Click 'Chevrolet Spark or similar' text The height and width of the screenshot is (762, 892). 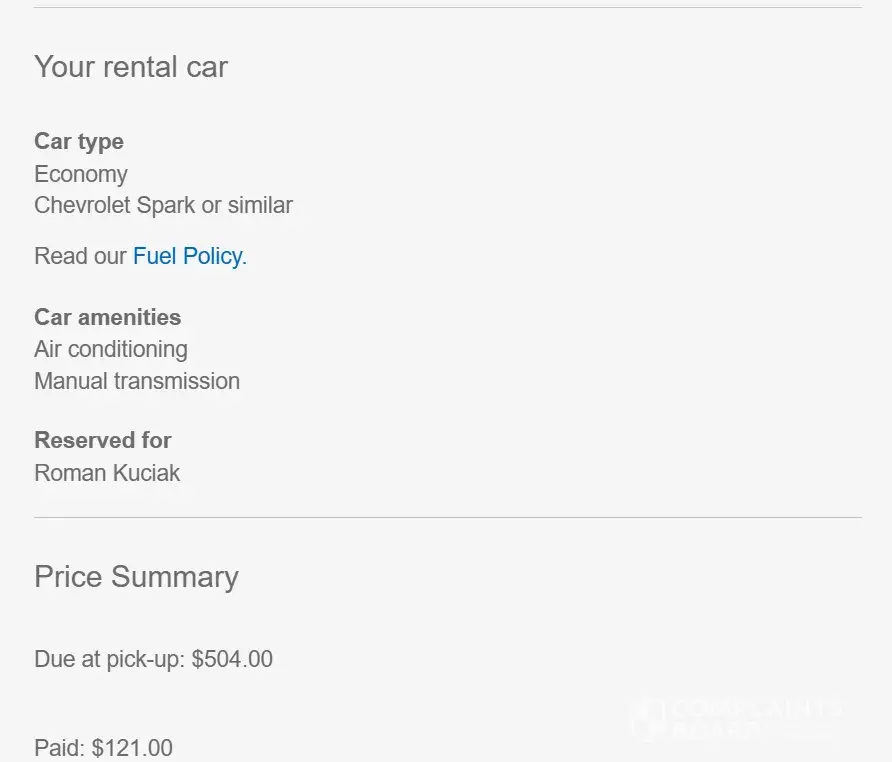tap(163, 205)
